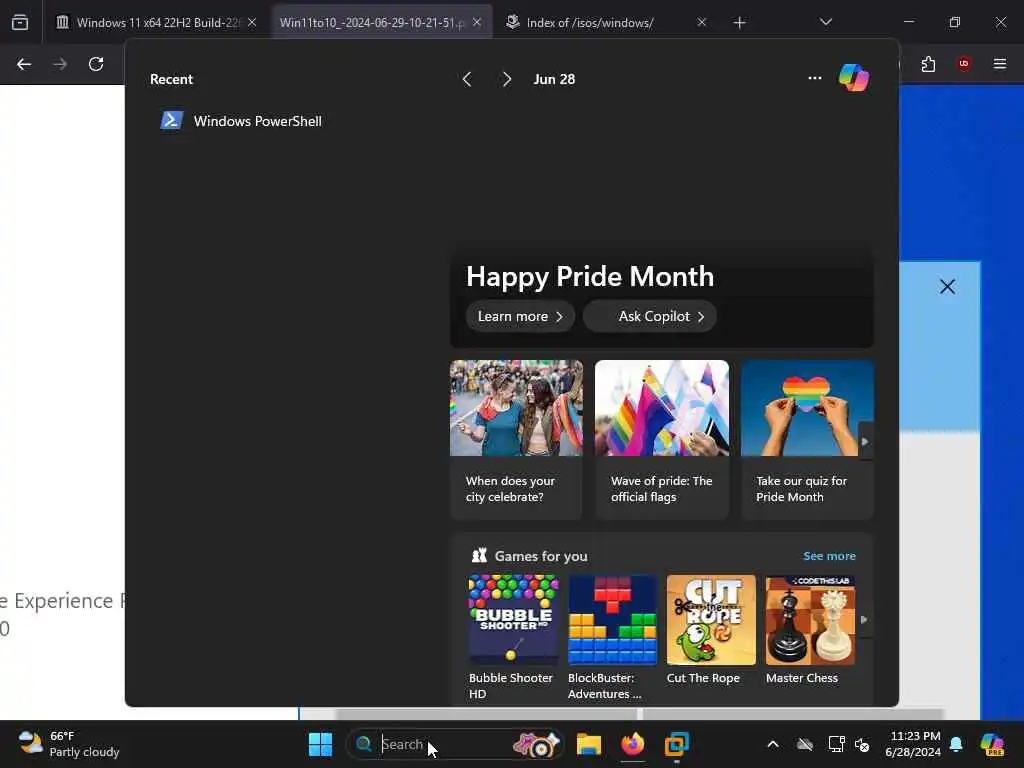Image resolution: width=1024 pixels, height=768 pixels.
Task: Go forward in the browser
Action: click(60, 64)
